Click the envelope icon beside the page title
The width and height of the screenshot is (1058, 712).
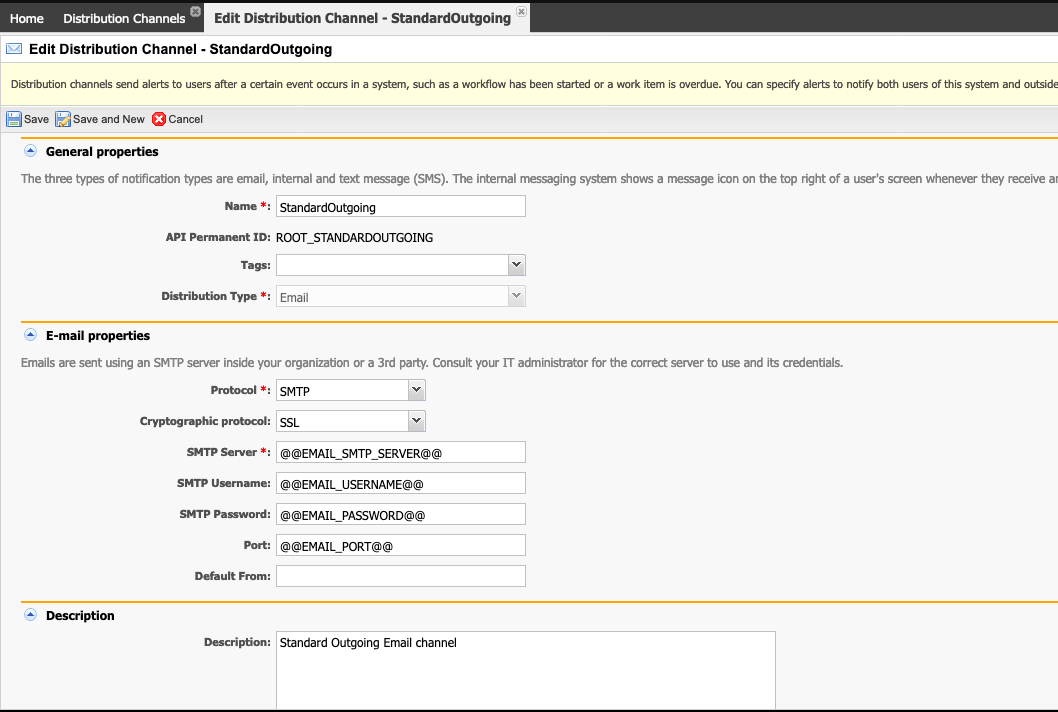13,49
